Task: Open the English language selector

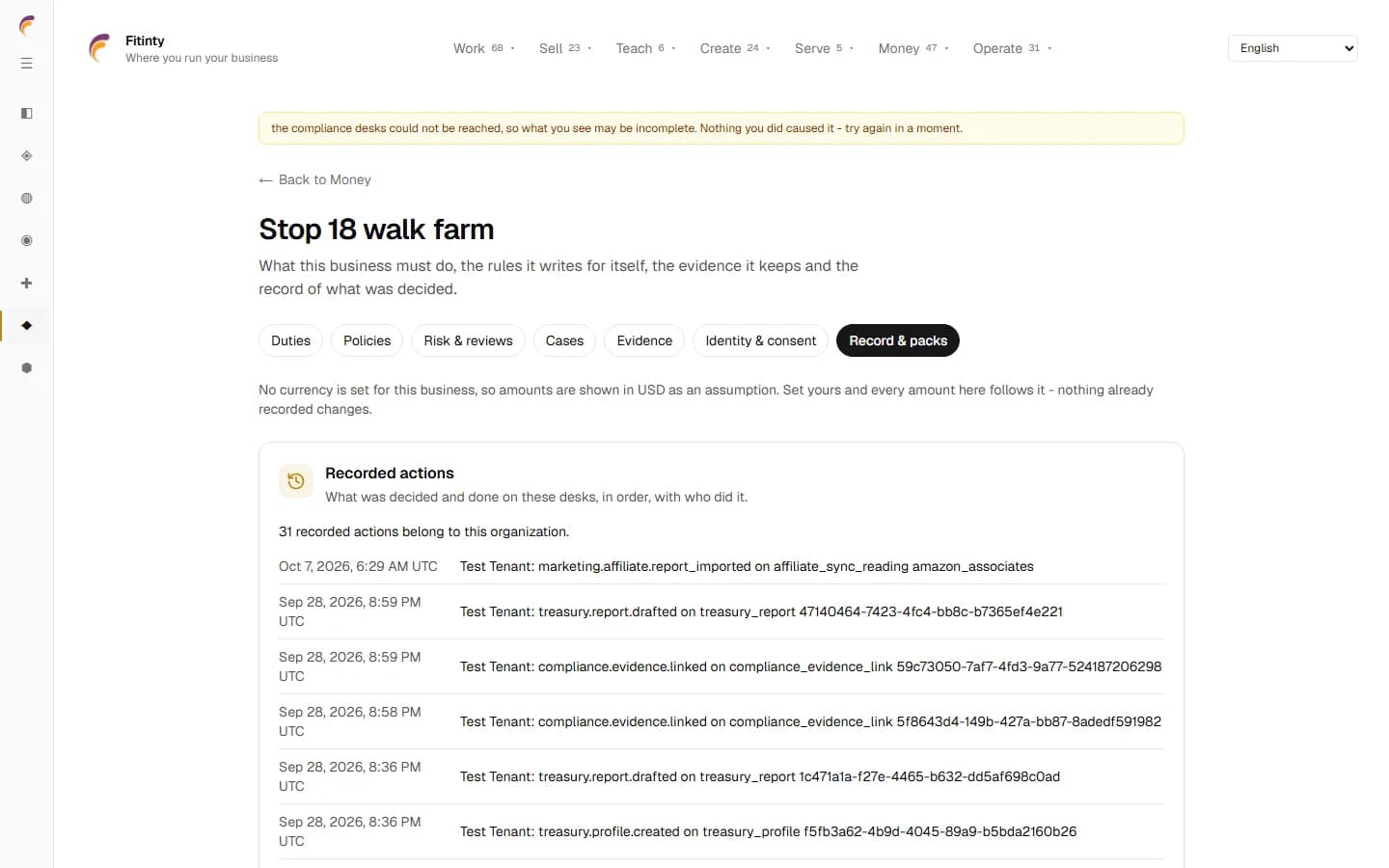Action: tap(1293, 48)
